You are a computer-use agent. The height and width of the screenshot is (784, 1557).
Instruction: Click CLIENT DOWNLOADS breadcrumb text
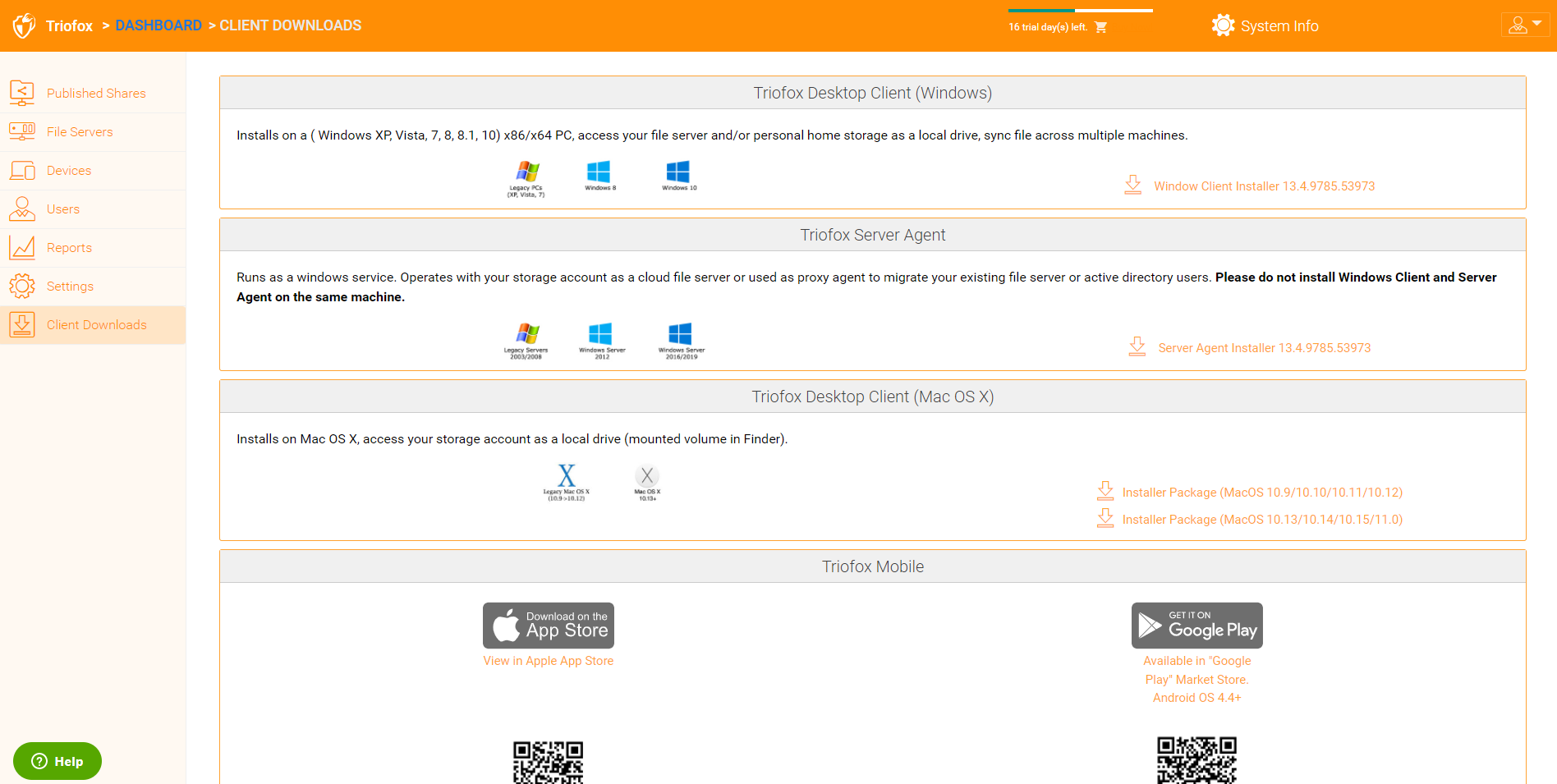pyautogui.click(x=291, y=25)
